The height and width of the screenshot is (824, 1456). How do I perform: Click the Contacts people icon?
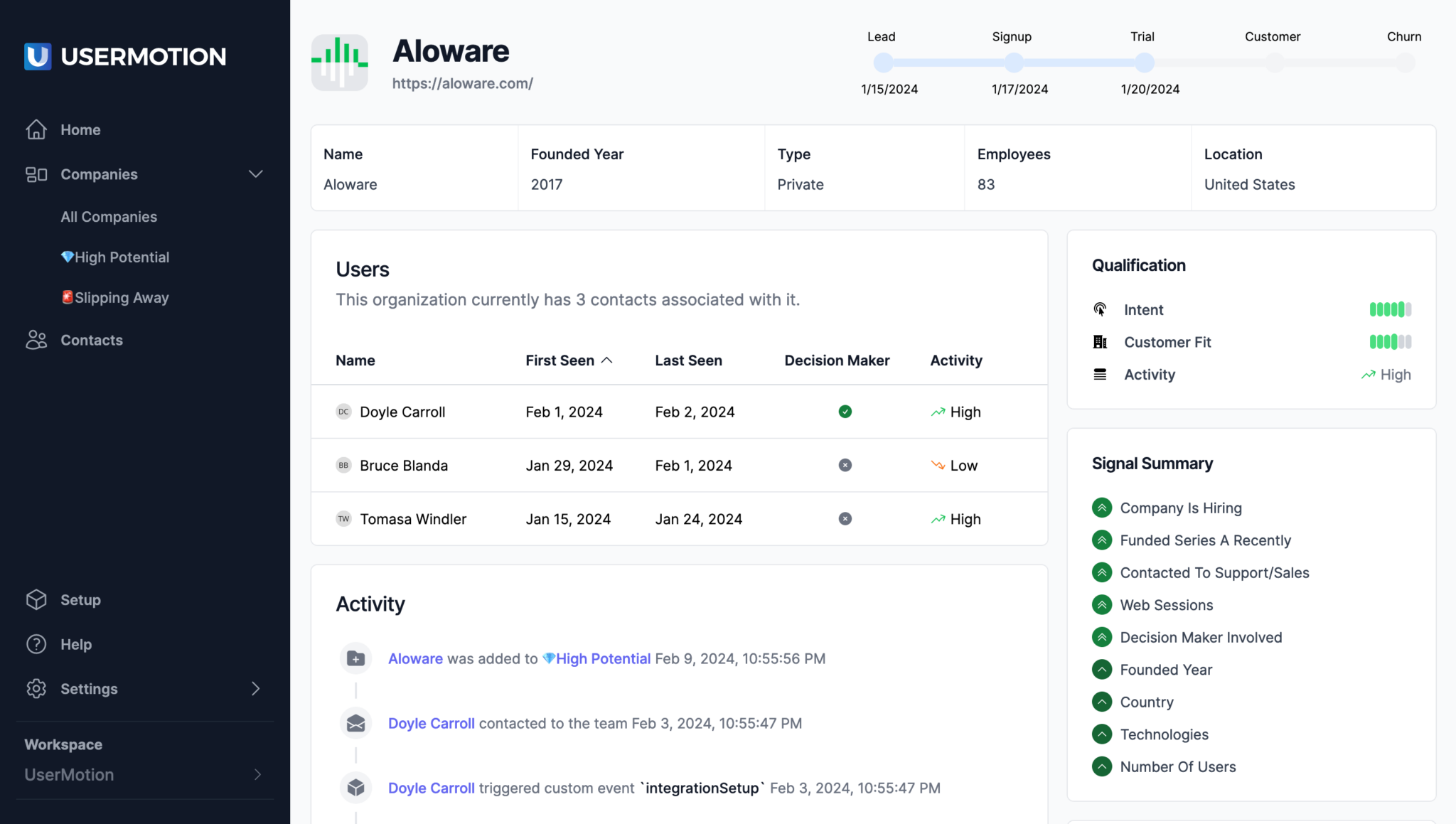point(36,340)
